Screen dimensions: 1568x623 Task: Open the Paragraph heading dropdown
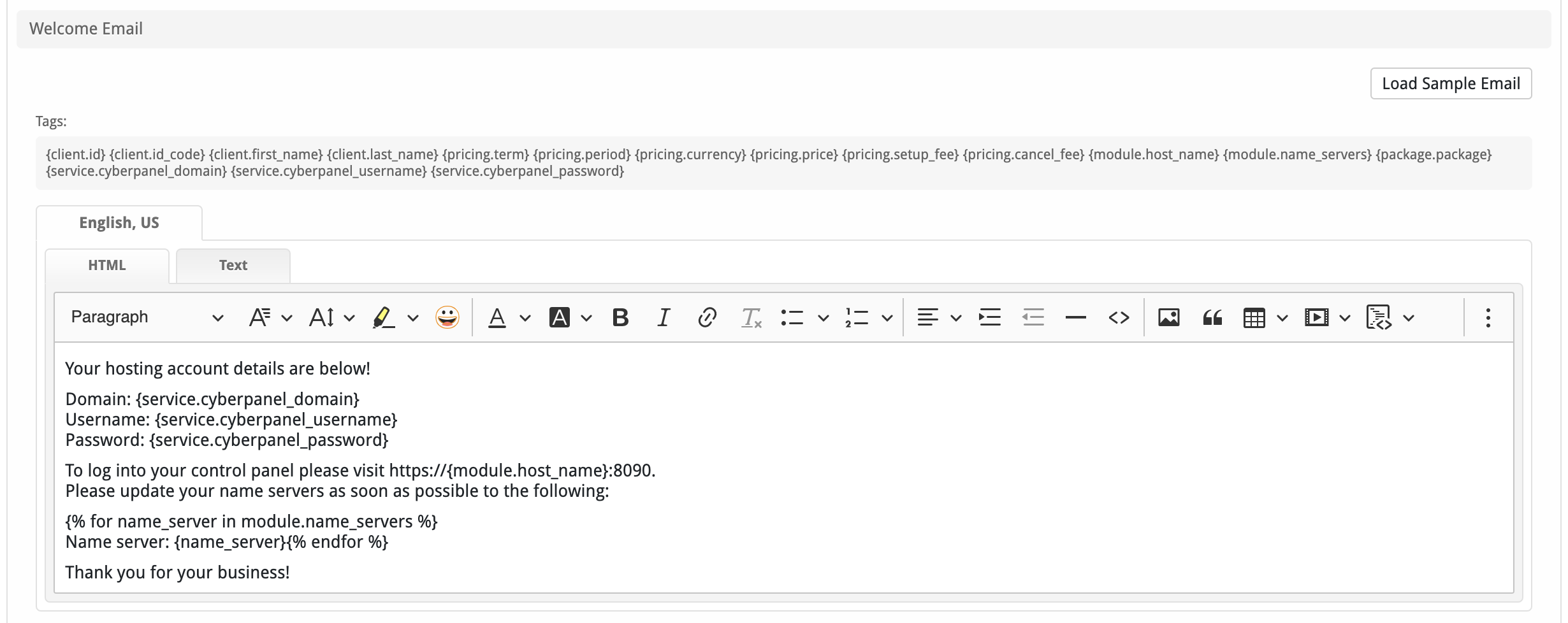click(147, 317)
